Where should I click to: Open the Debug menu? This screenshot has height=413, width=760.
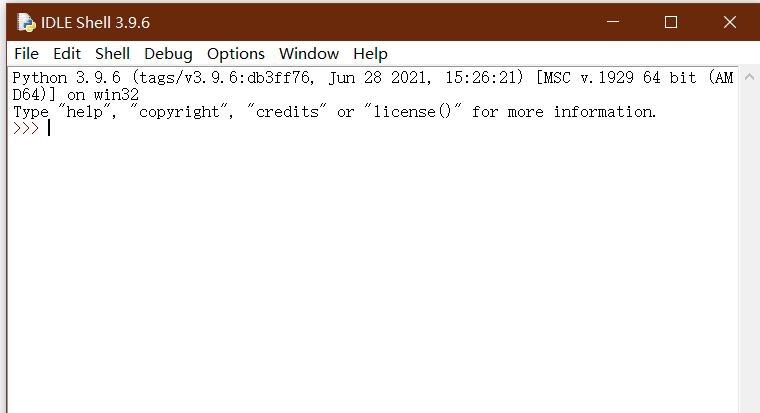[x=168, y=54]
